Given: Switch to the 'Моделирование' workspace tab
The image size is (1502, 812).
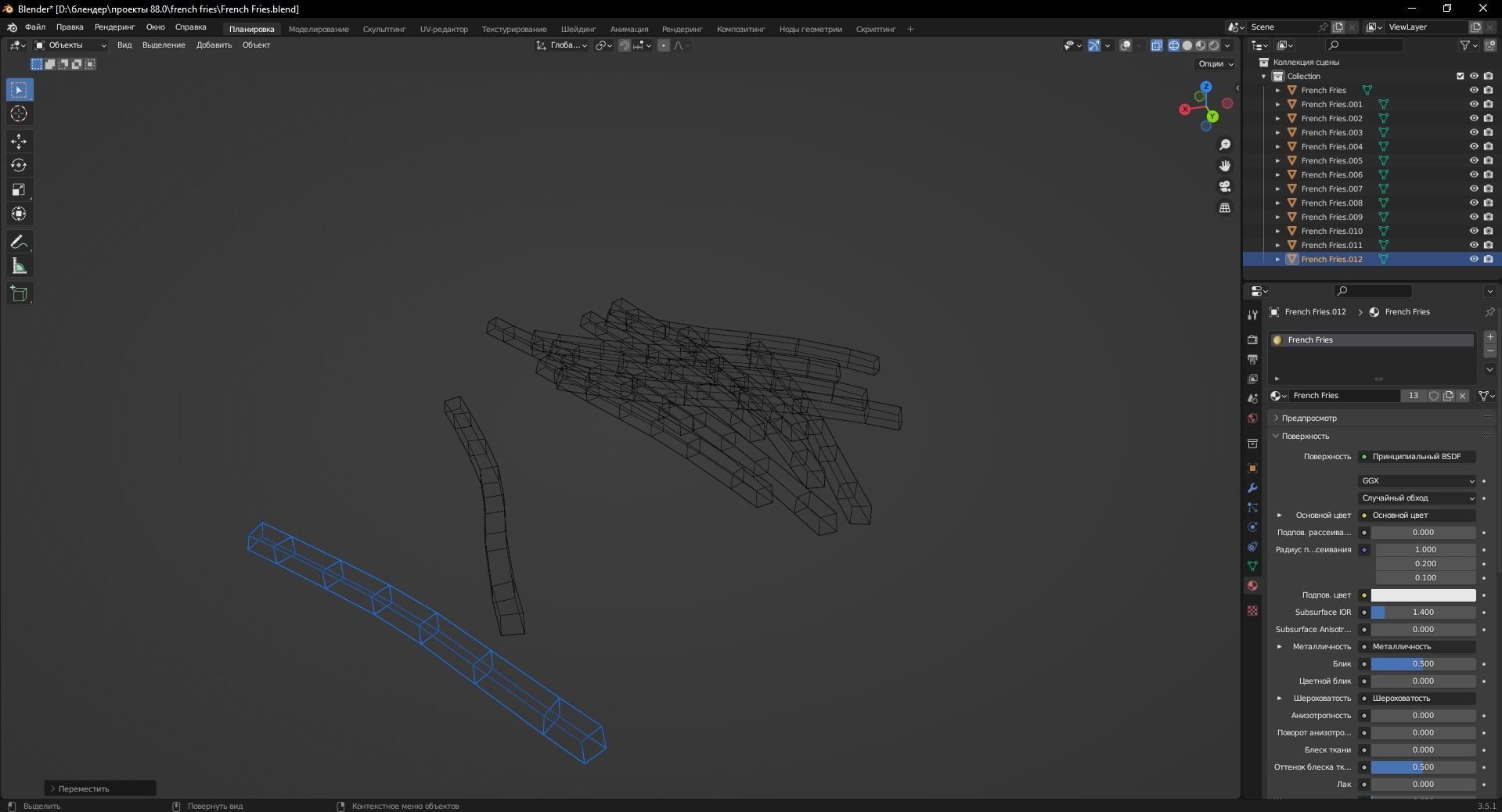Looking at the screenshot, I should (x=319, y=30).
